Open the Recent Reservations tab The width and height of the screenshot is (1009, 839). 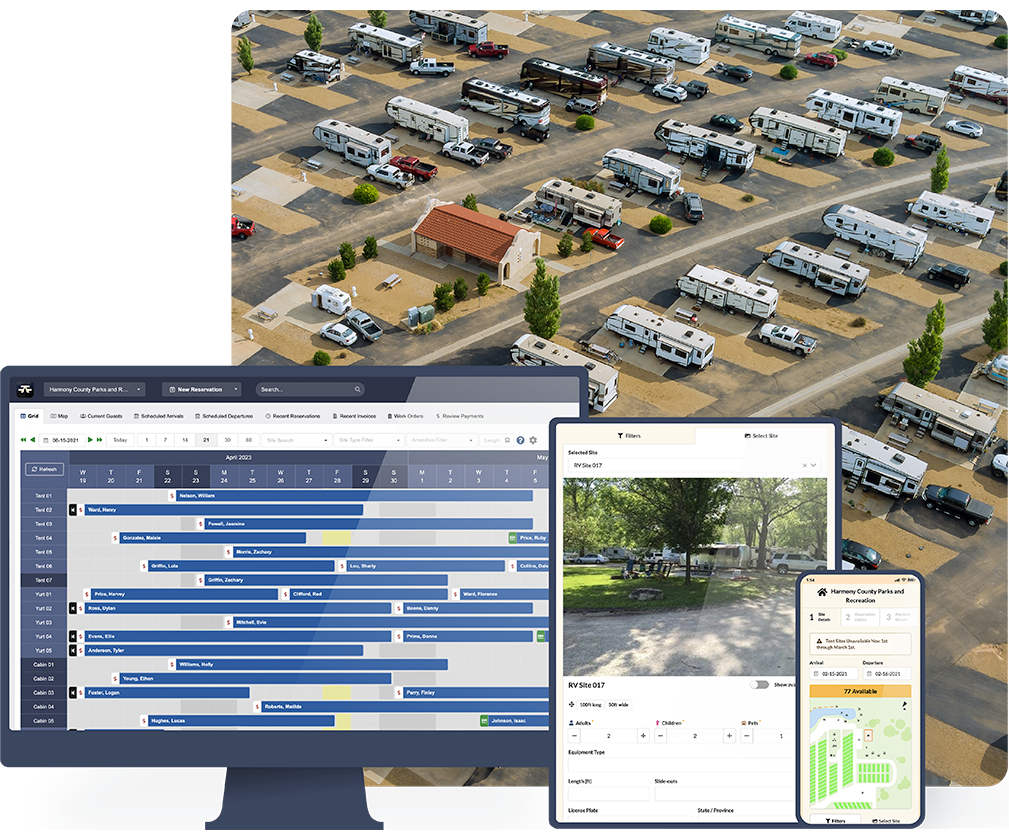[x=293, y=416]
